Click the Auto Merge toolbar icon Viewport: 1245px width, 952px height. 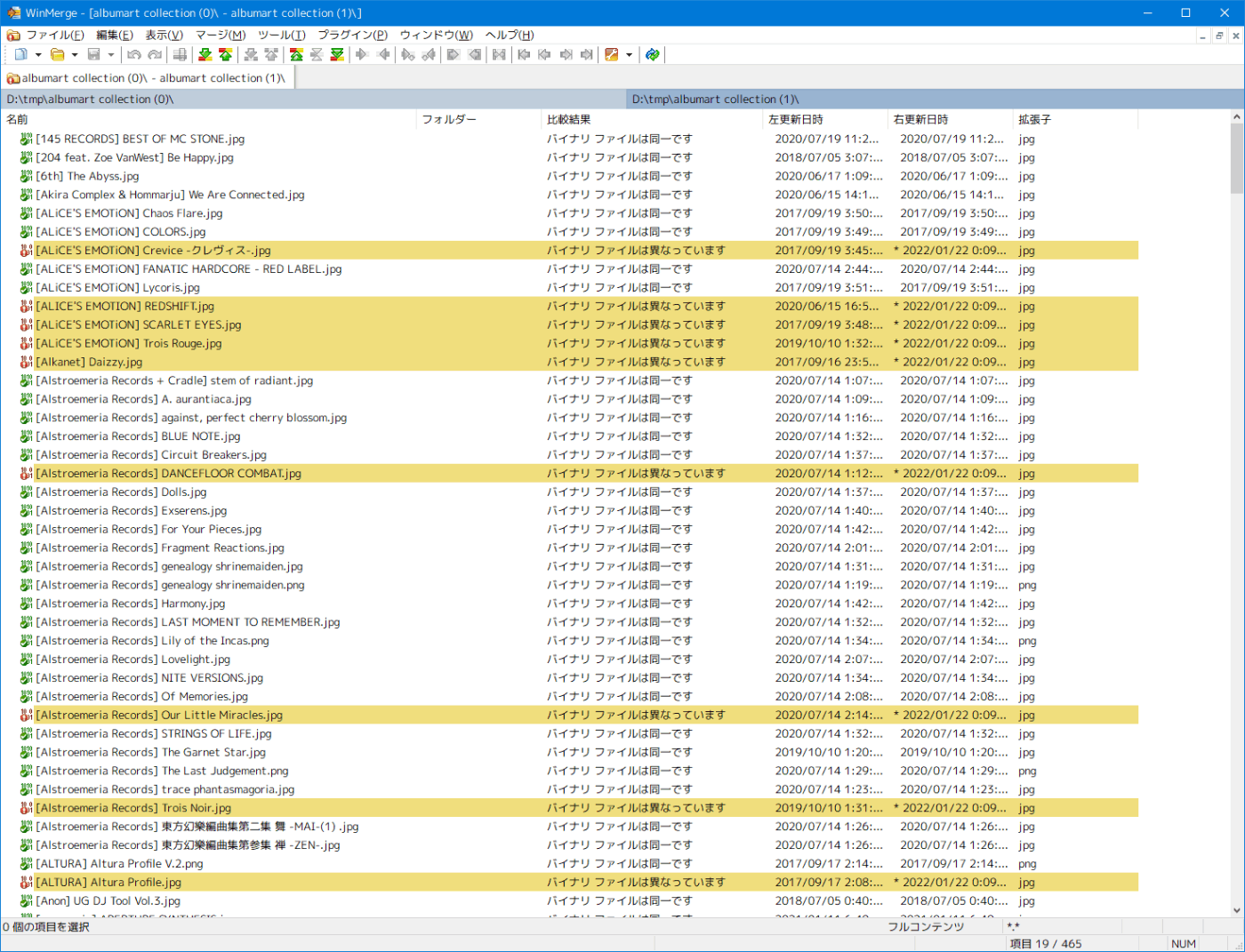tap(499, 54)
